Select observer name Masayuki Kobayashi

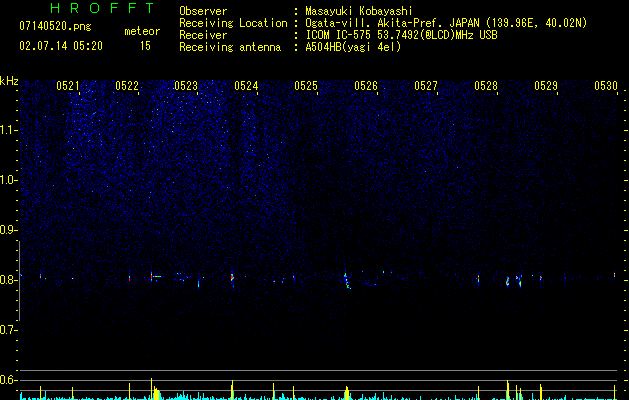tap(359, 11)
